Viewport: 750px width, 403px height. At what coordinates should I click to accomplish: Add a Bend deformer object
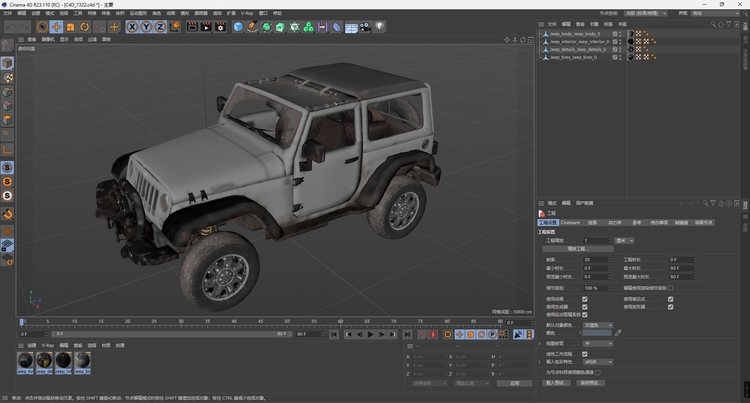337,27
